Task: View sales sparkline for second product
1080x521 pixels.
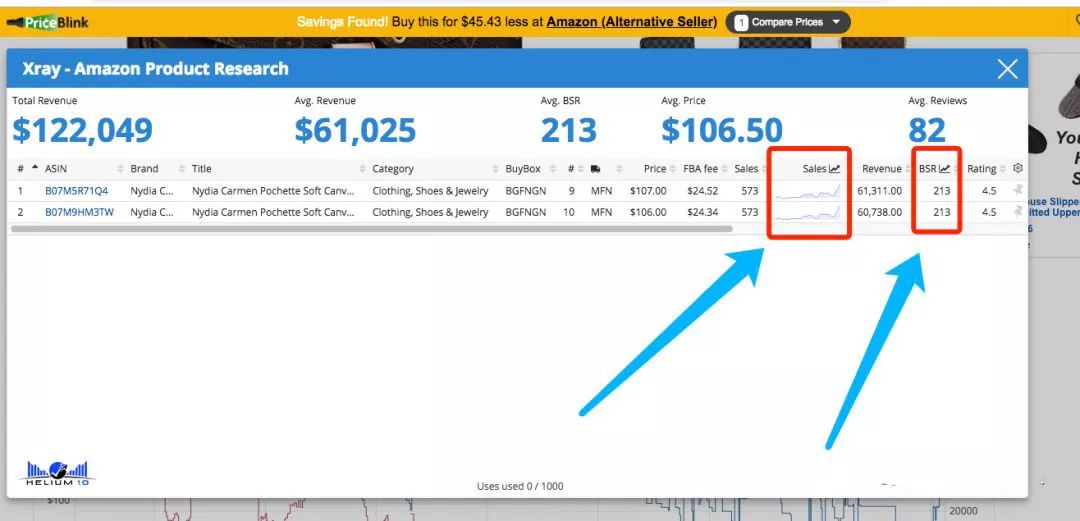Action: [x=807, y=212]
